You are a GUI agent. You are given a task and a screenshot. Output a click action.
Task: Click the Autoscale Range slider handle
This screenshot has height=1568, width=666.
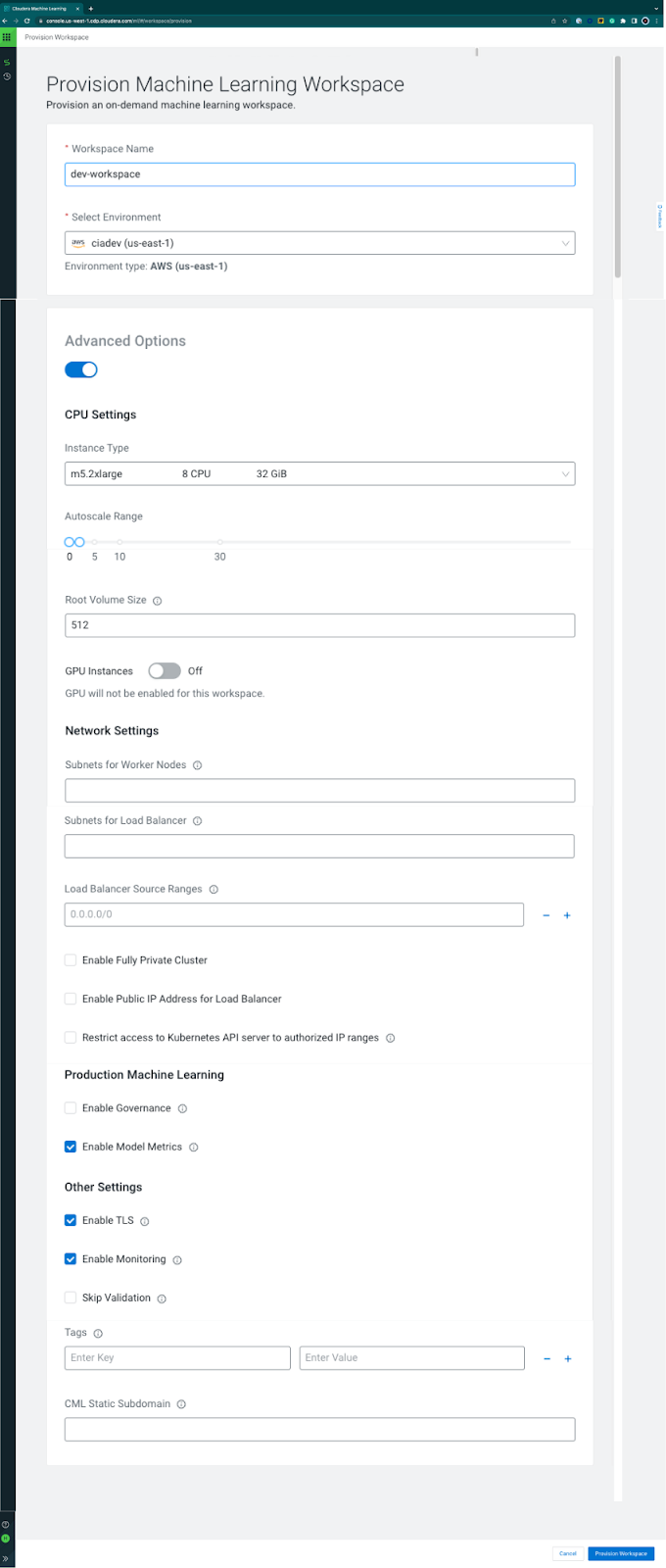pos(70,541)
